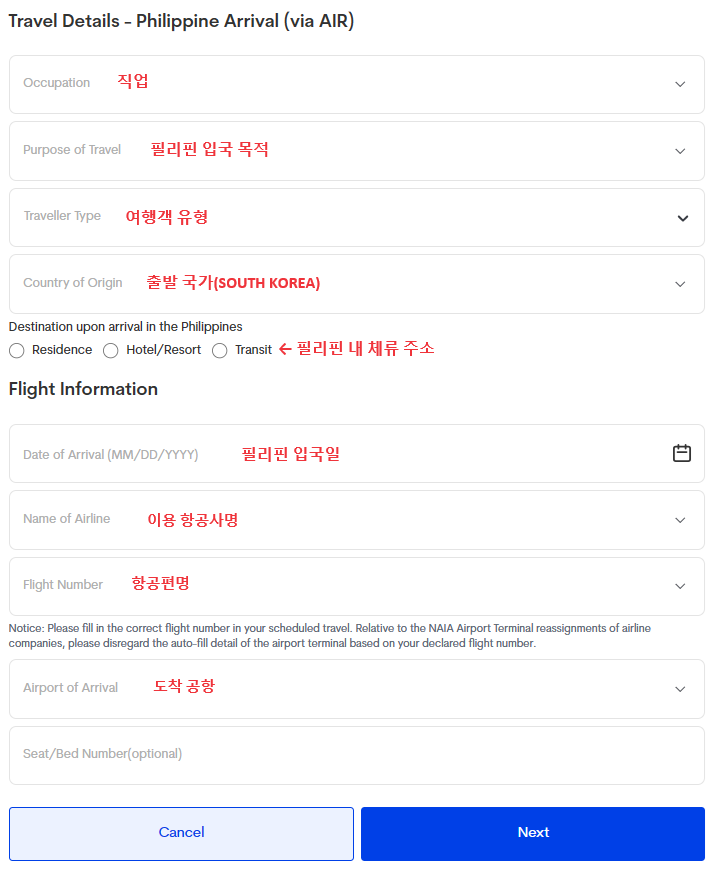Choose Hotel/Resort as the destination
This screenshot has height=869, width=715.
(x=110, y=350)
